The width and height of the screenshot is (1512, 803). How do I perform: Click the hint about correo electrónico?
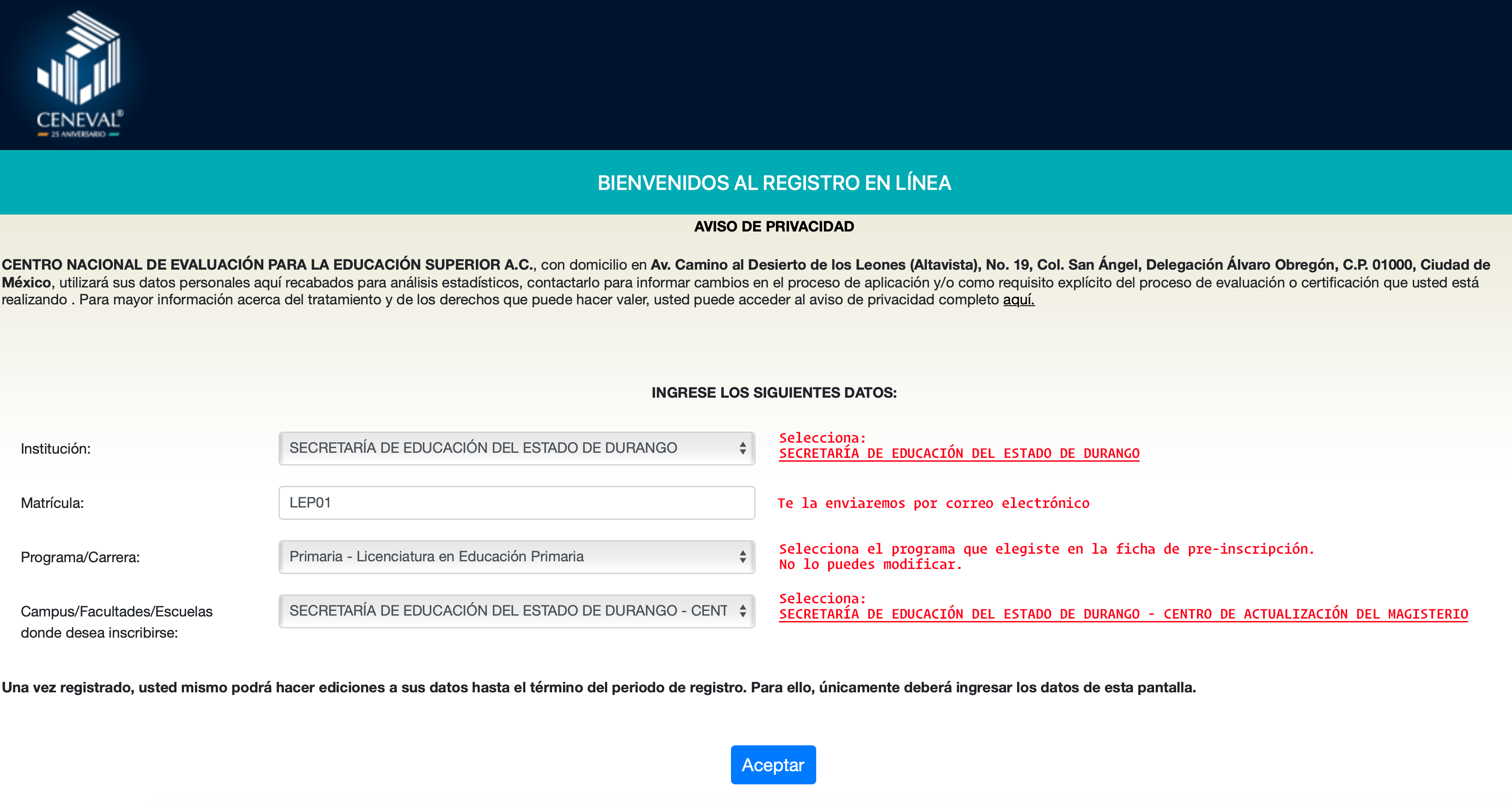(933, 504)
